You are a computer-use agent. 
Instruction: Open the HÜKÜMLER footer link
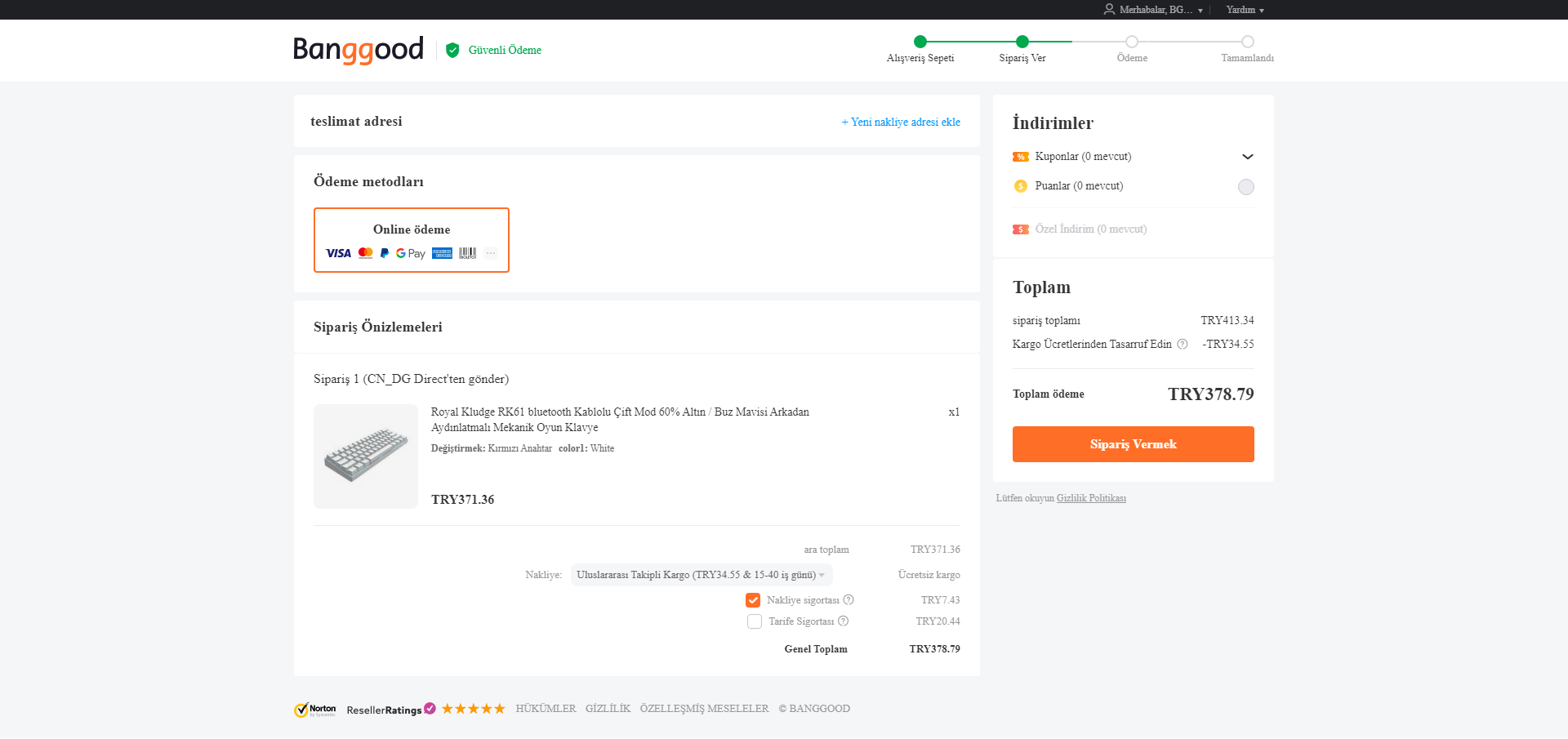pyautogui.click(x=546, y=709)
